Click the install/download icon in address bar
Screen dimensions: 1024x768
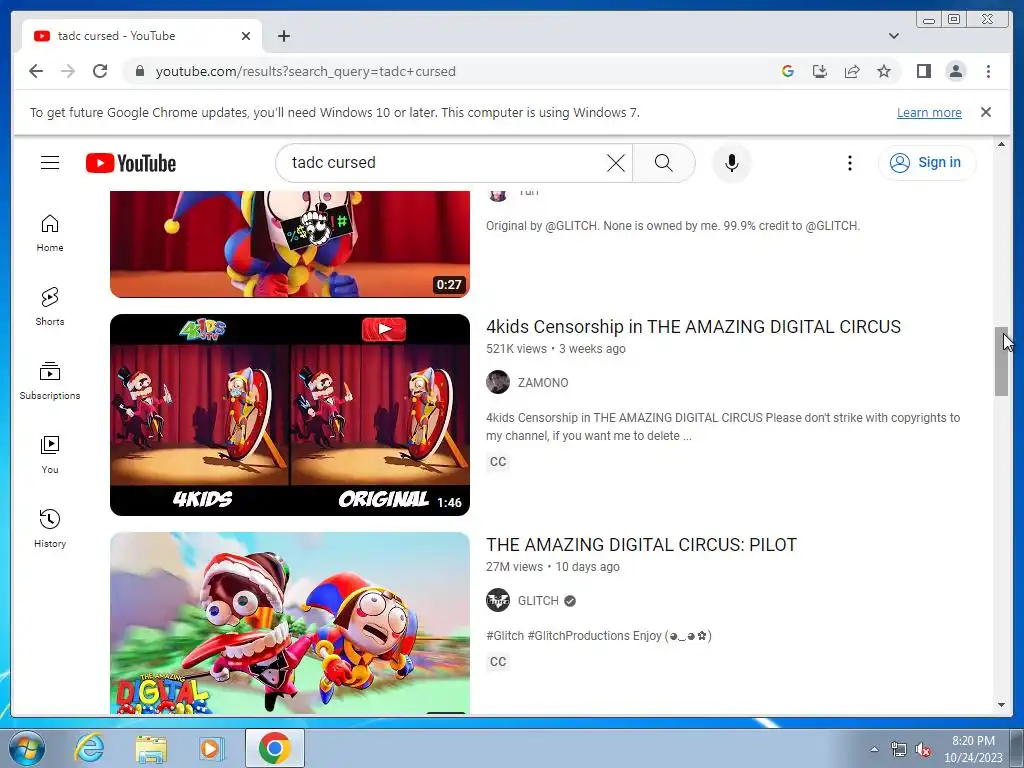click(820, 71)
